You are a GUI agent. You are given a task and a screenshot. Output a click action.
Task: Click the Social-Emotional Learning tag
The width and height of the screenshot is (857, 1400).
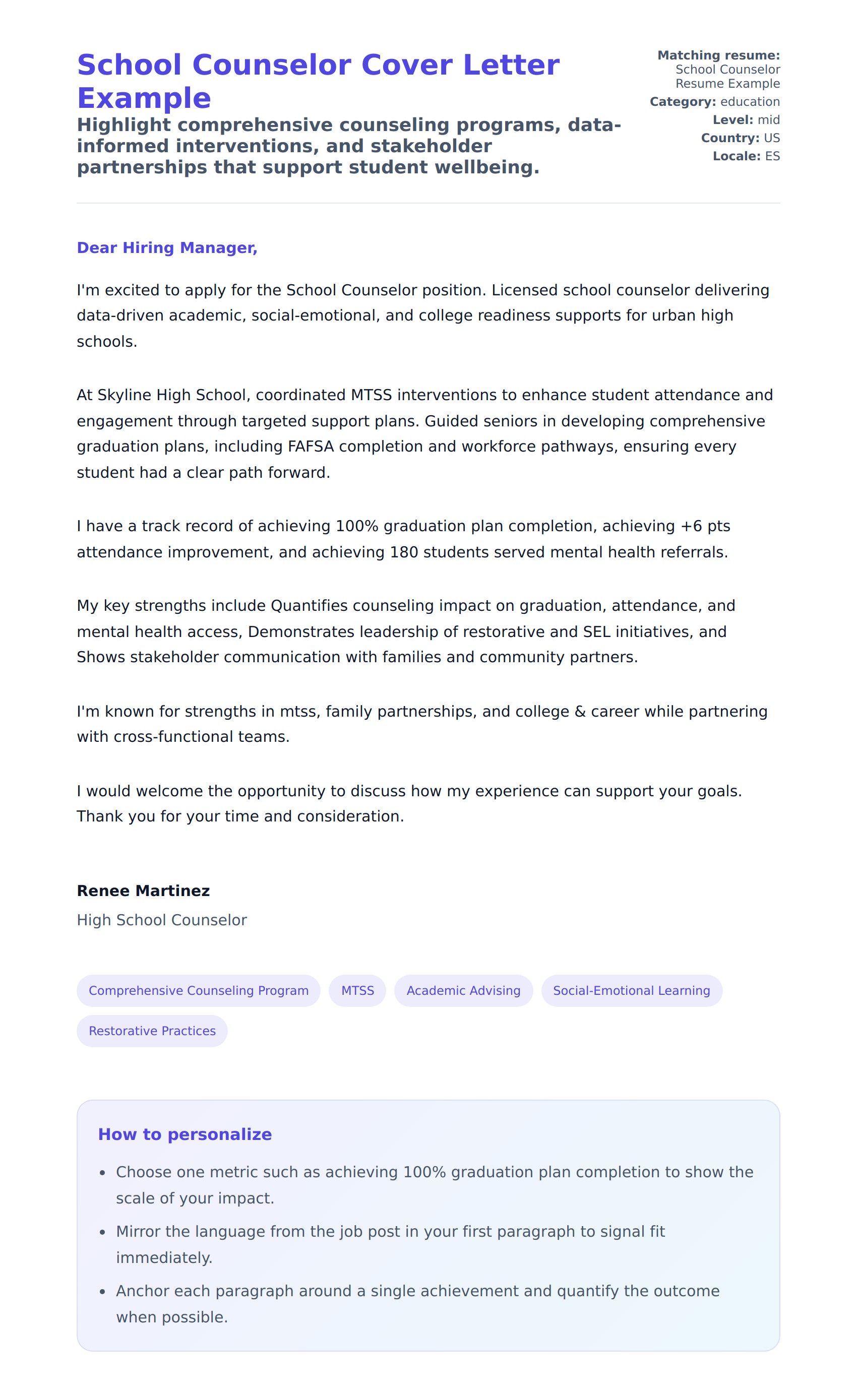(631, 990)
